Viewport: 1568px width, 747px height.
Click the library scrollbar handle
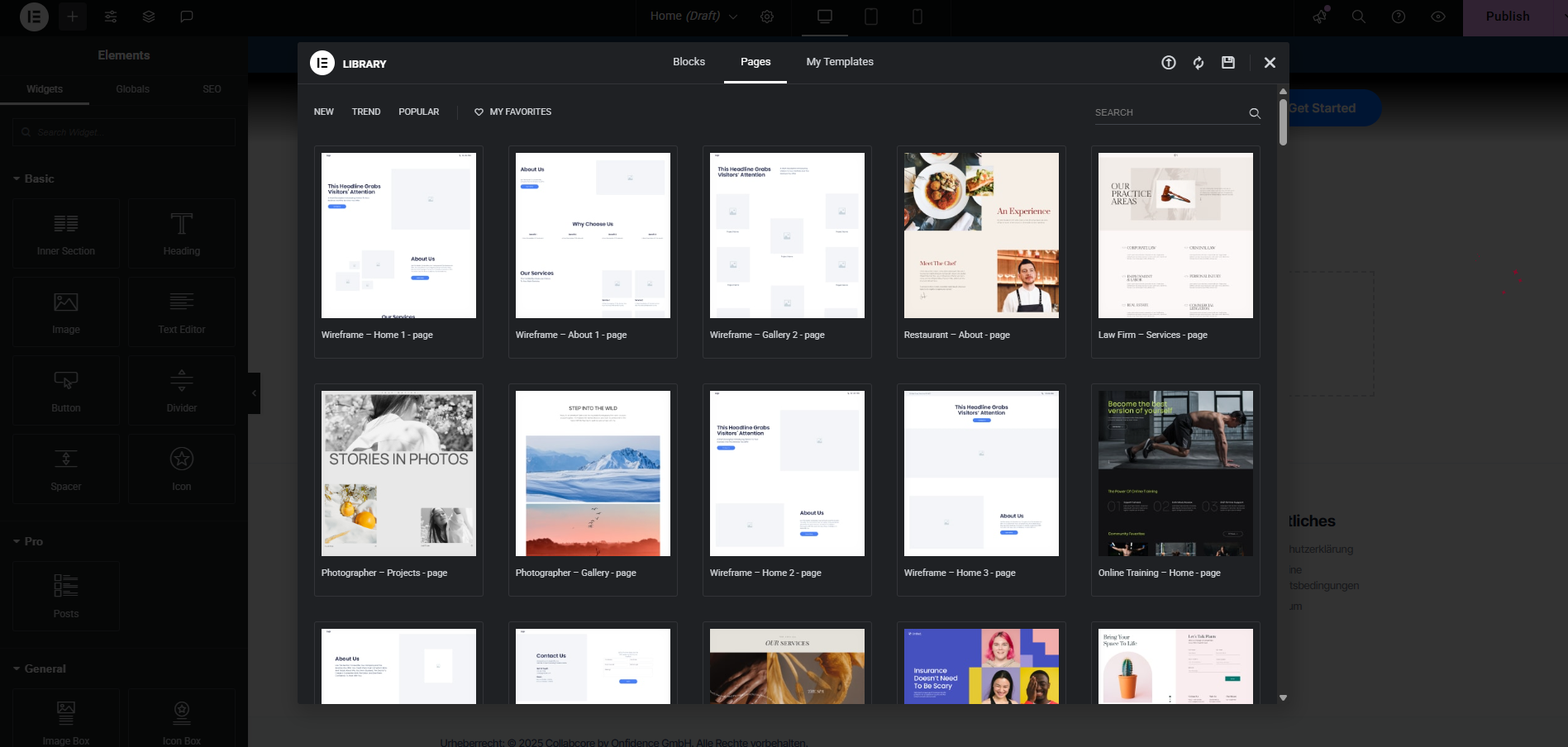coord(1283,122)
